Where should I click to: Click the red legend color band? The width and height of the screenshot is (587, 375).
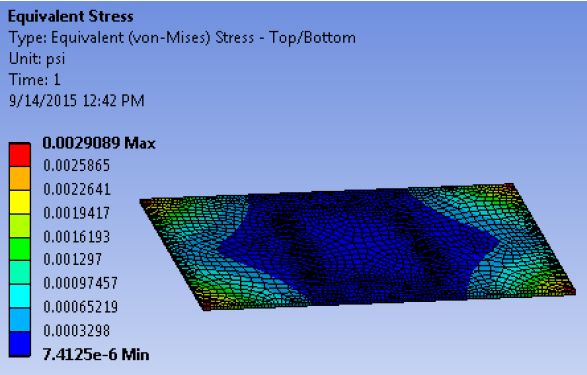tap(20, 155)
